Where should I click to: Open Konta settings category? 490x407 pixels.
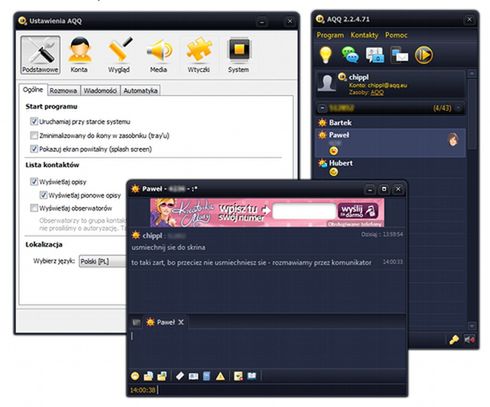tap(79, 55)
